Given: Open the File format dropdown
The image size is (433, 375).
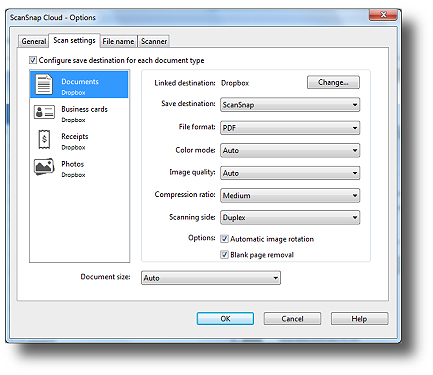Looking at the screenshot, I should pyautogui.click(x=290, y=128).
